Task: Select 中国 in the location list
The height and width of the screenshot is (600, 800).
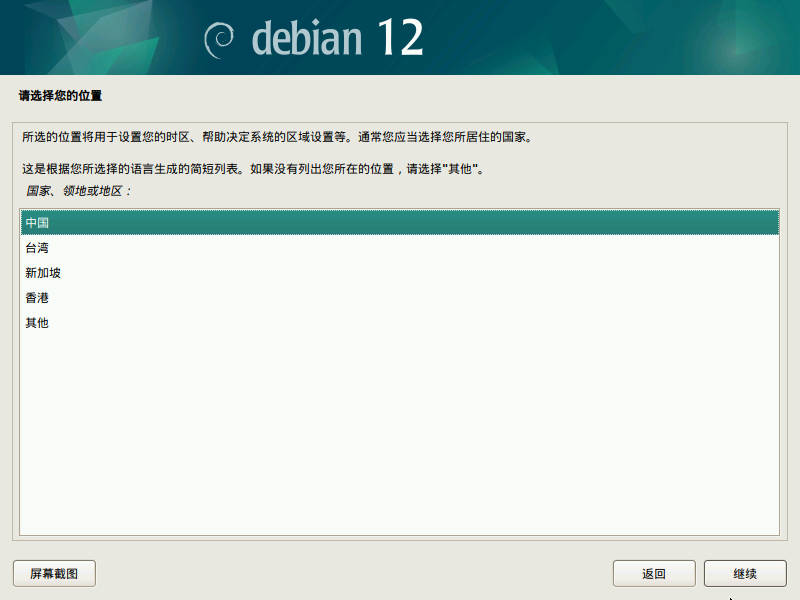Action: 400,222
